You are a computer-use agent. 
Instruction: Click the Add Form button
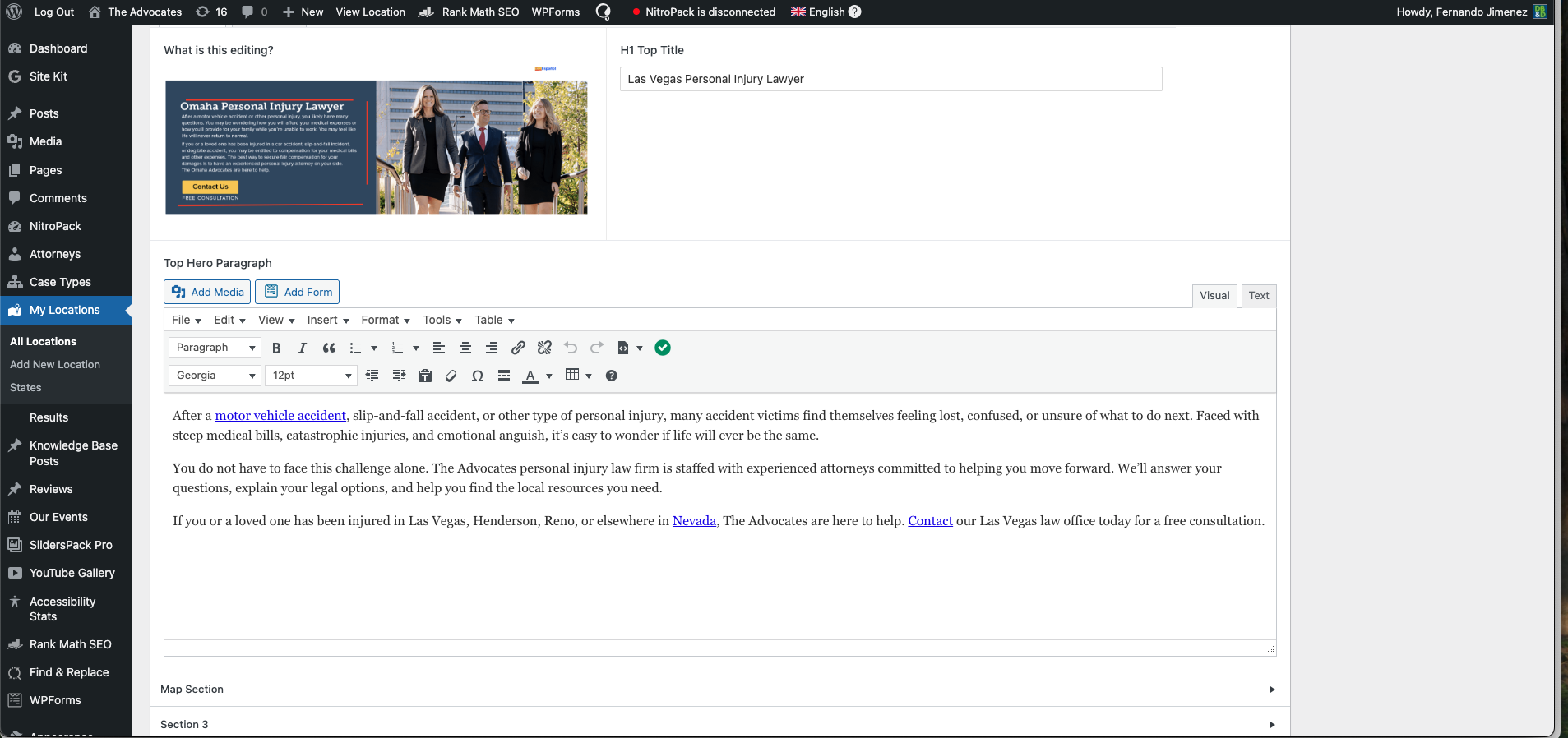click(298, 293)
